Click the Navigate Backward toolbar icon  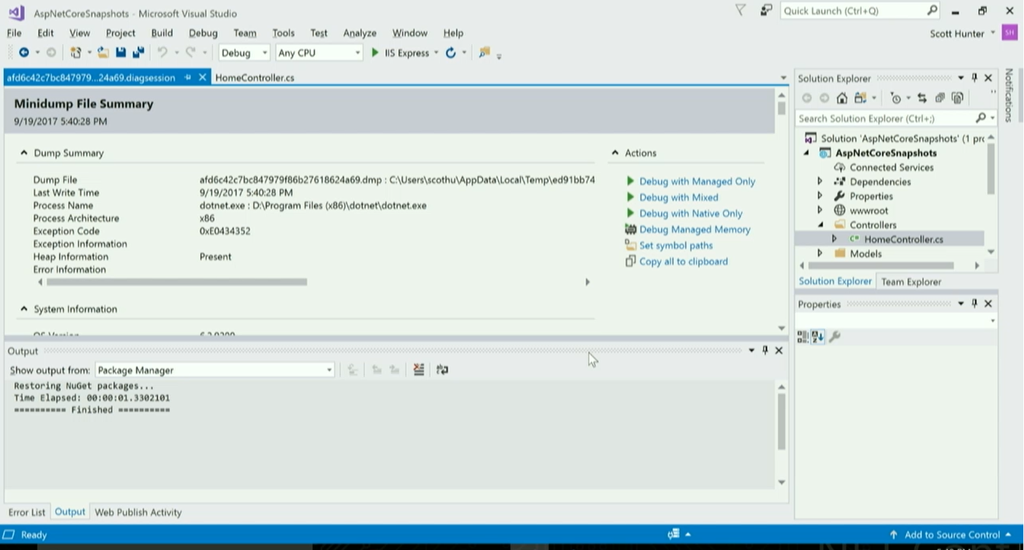[24, 53]
